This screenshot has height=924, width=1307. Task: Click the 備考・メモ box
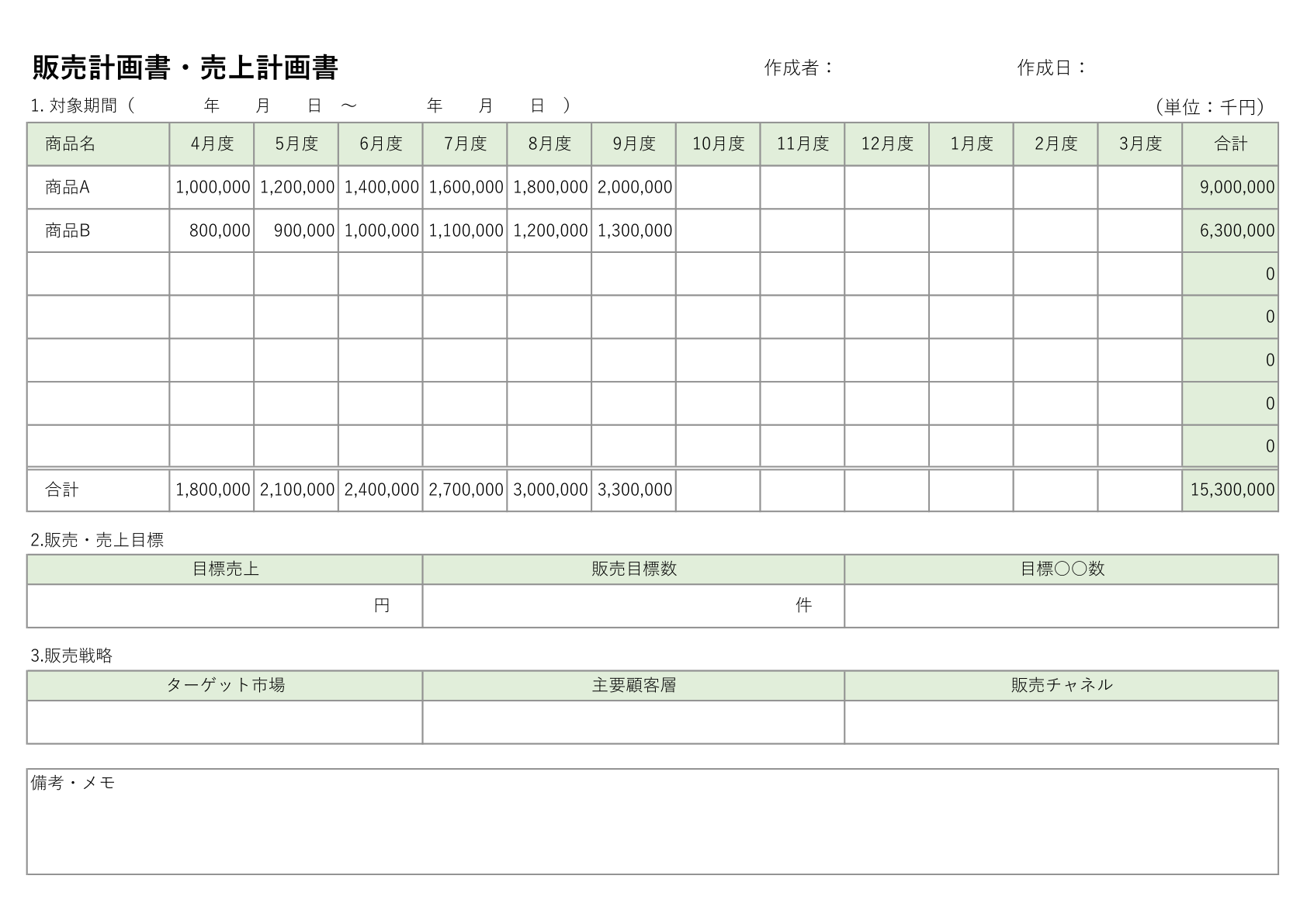pos(653,822)
